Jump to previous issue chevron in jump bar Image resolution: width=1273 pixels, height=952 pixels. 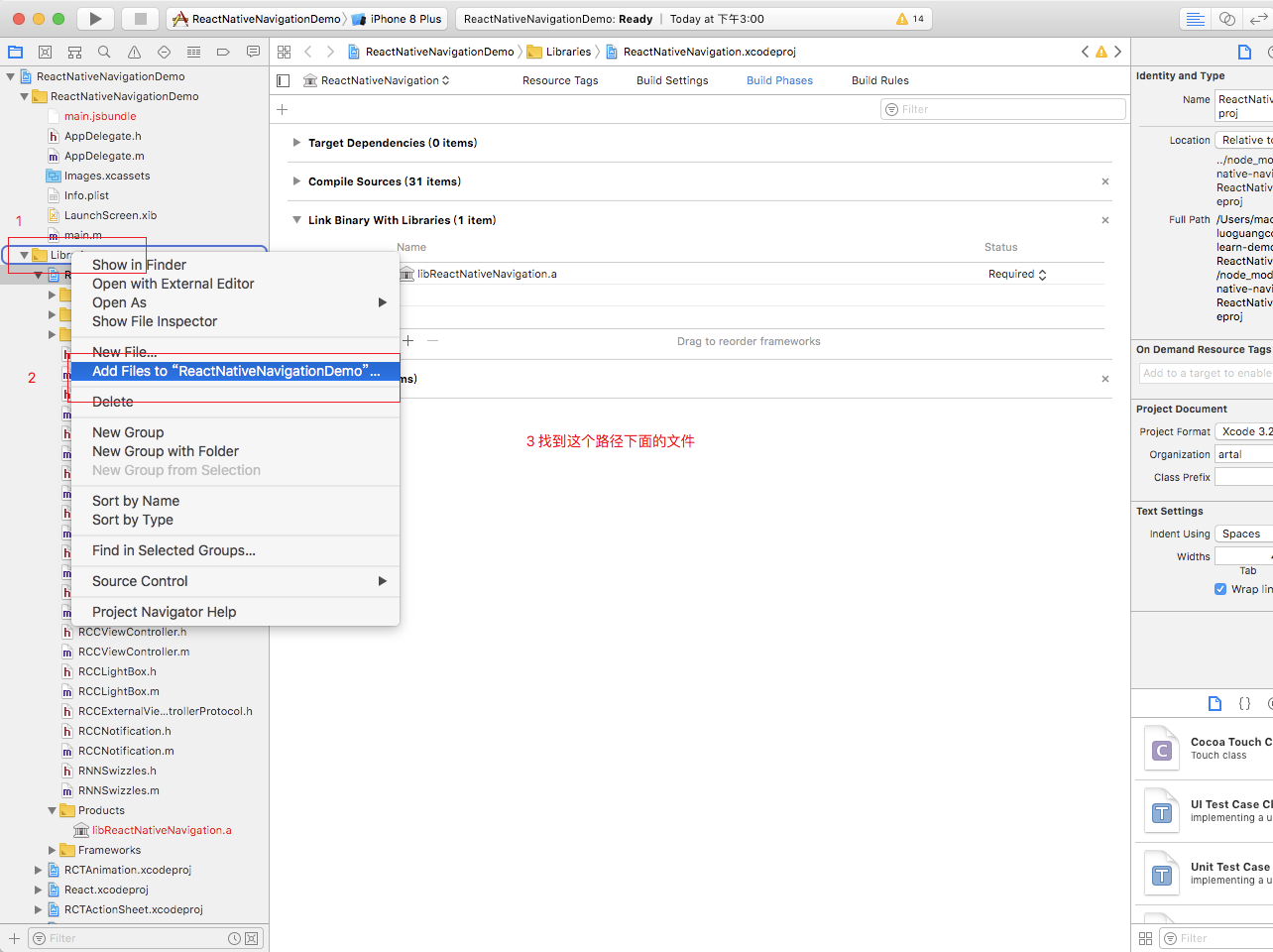coord(1085,52)
